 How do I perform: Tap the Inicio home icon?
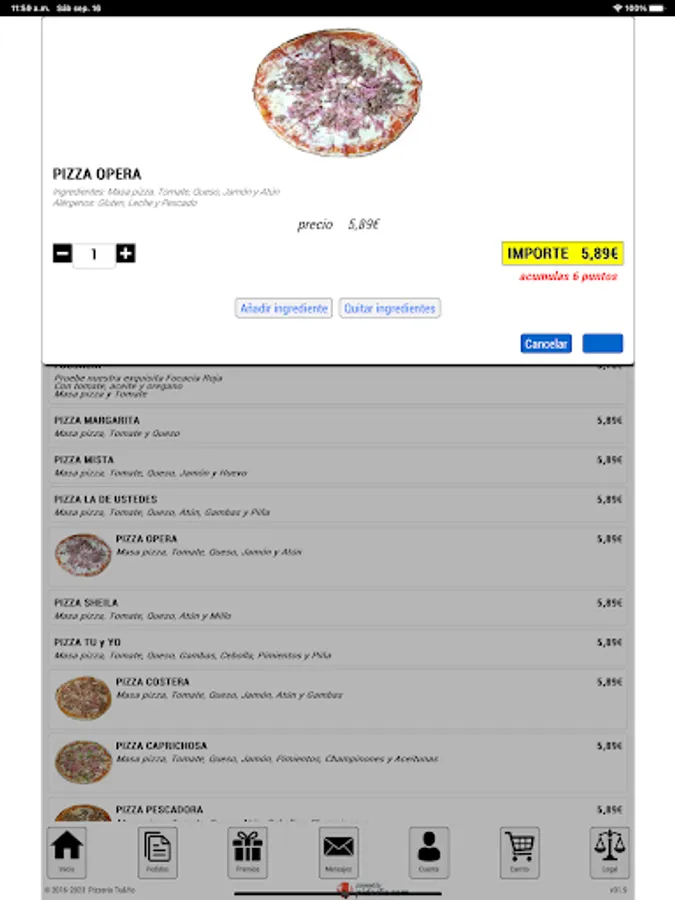click(67, 852)
